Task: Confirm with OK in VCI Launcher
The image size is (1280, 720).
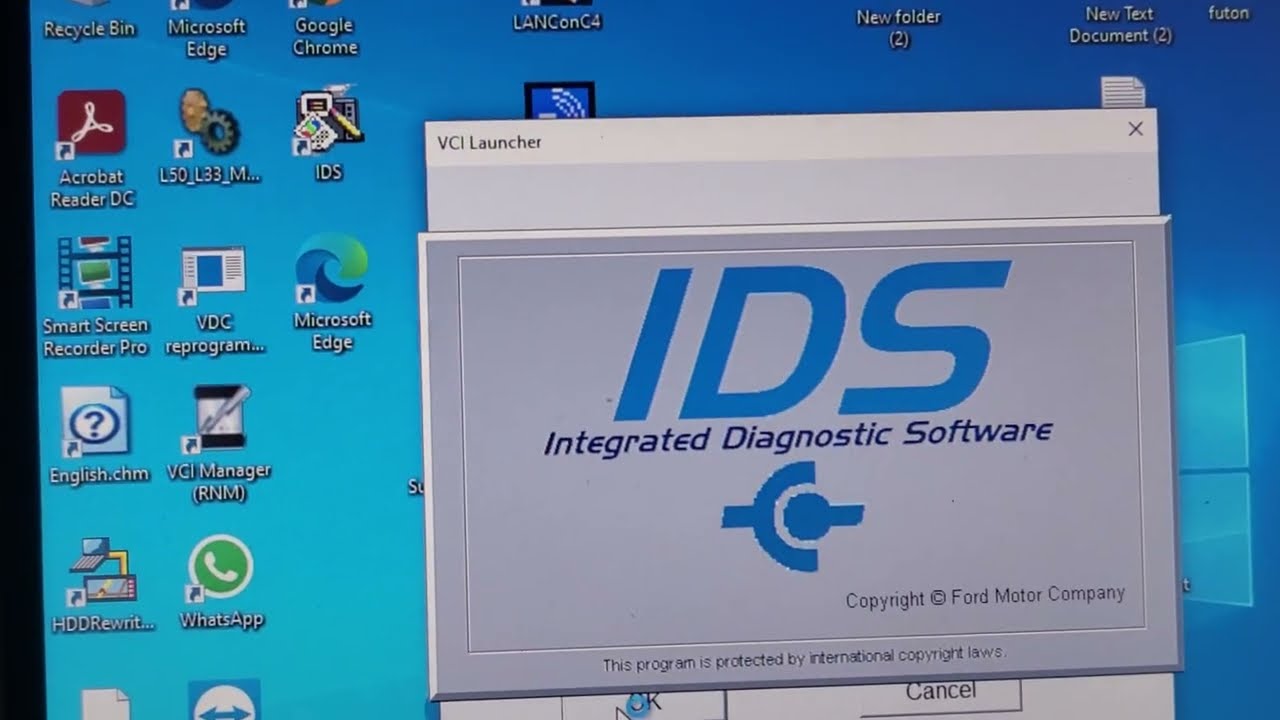Action: 643,704
